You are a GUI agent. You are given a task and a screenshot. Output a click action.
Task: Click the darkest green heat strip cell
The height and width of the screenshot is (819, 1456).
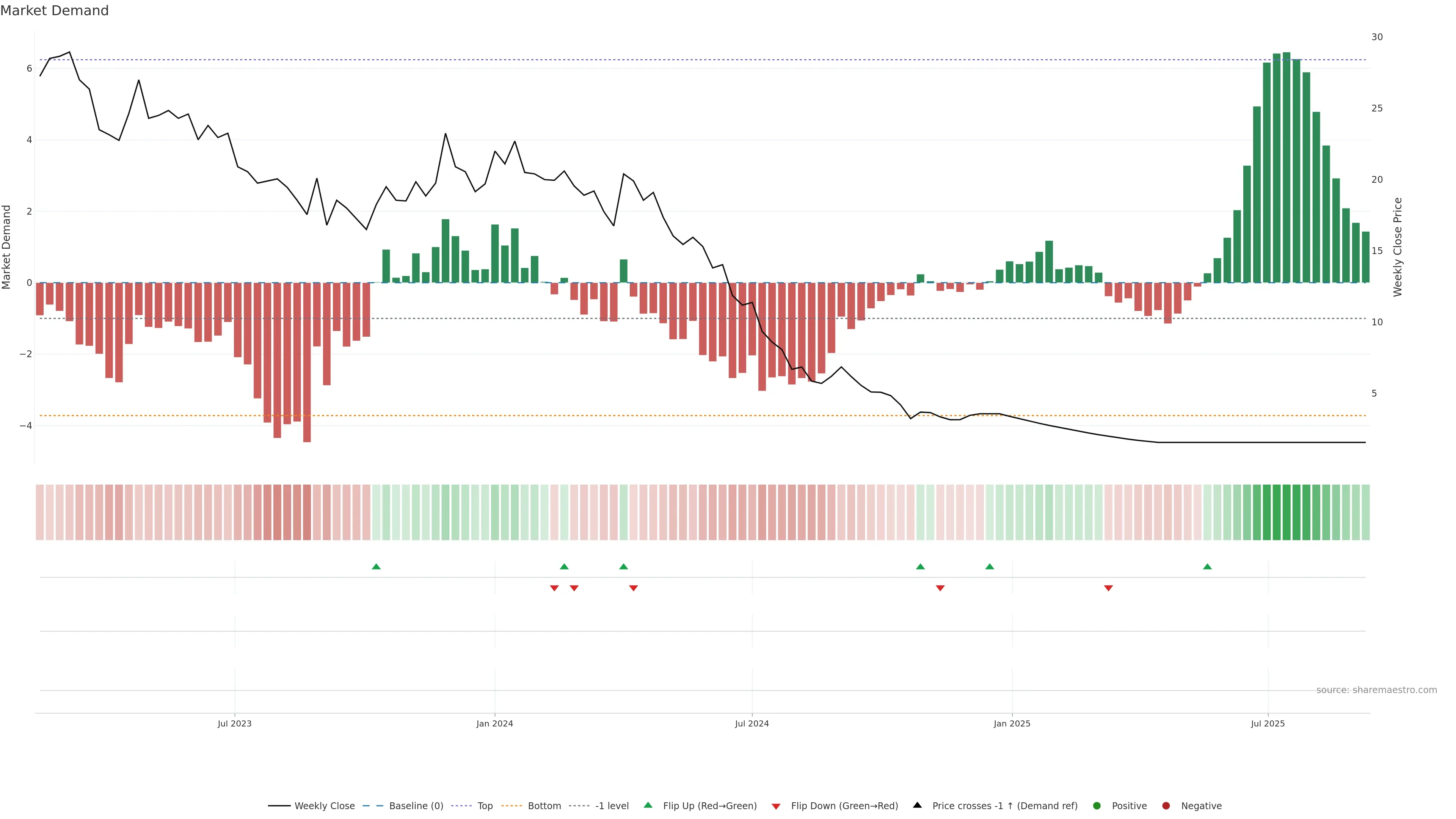[1287, 512]
